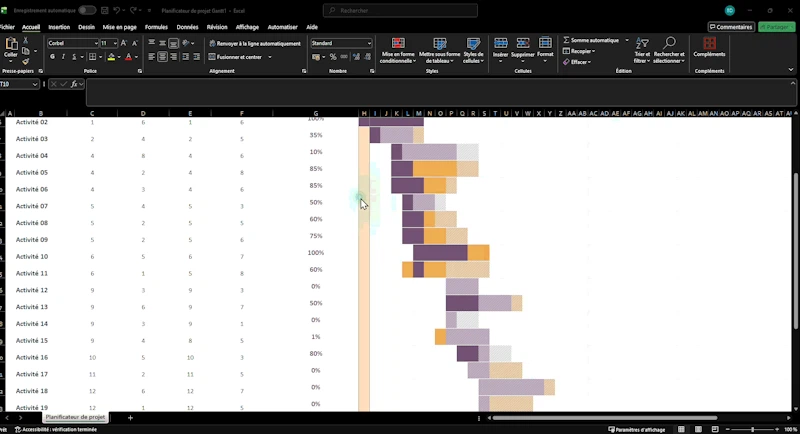Select the Planificateur de projet sheet tab
The width and height of the screenshot is (800, 434).
76,417
